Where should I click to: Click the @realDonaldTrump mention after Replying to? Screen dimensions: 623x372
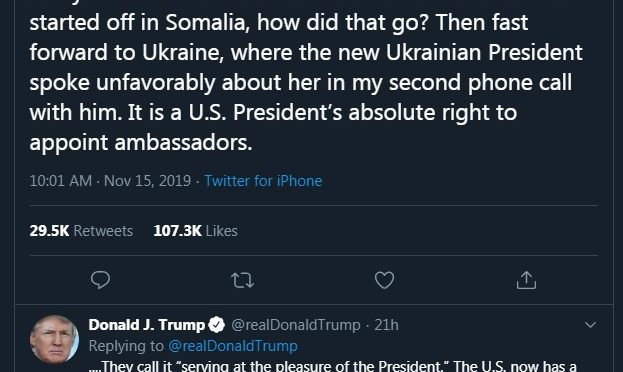click(233, 346)
